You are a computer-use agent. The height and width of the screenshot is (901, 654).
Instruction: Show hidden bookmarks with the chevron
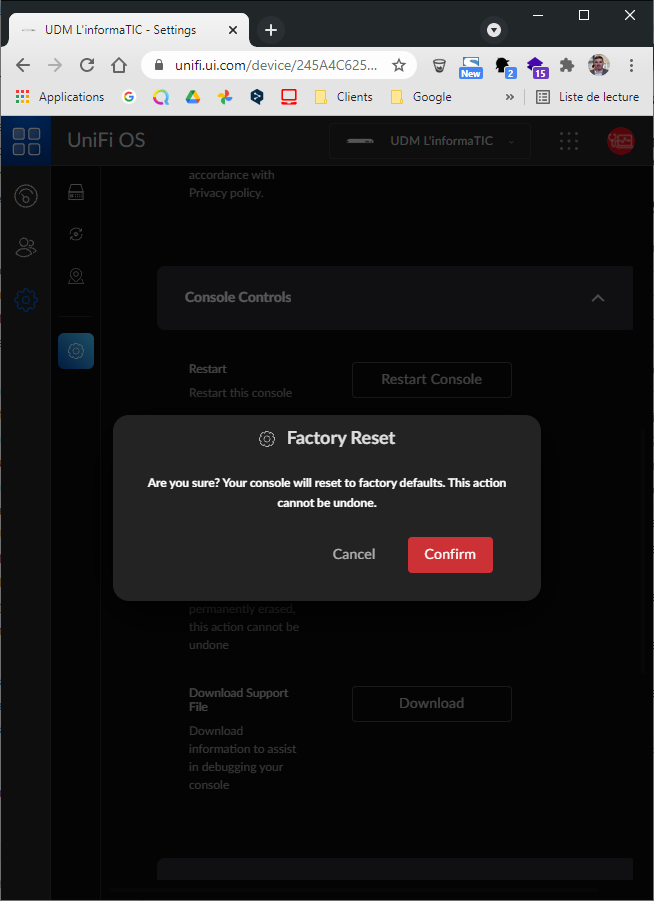click(x=510, y=97)
